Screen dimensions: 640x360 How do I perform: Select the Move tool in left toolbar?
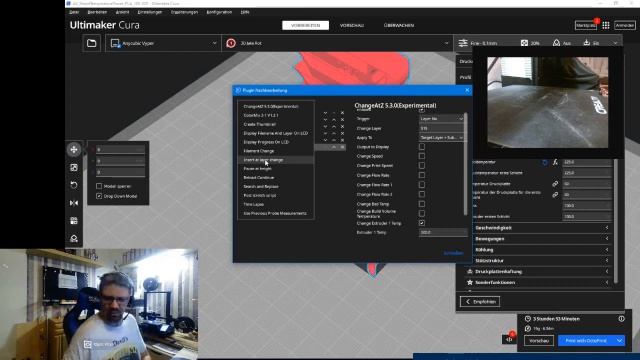tap(74, 149)
